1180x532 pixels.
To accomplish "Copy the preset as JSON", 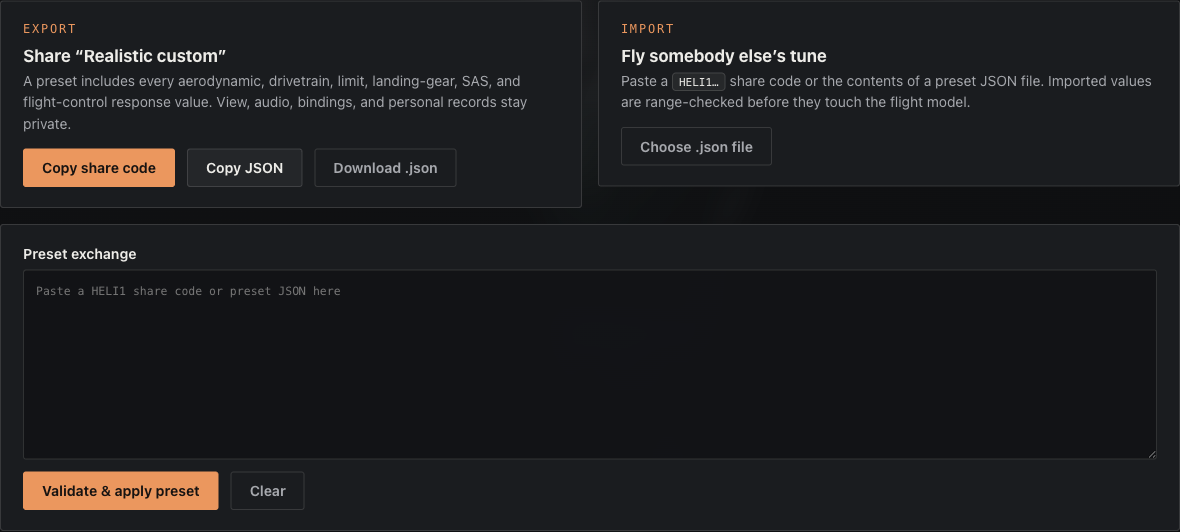I will 245,168.
